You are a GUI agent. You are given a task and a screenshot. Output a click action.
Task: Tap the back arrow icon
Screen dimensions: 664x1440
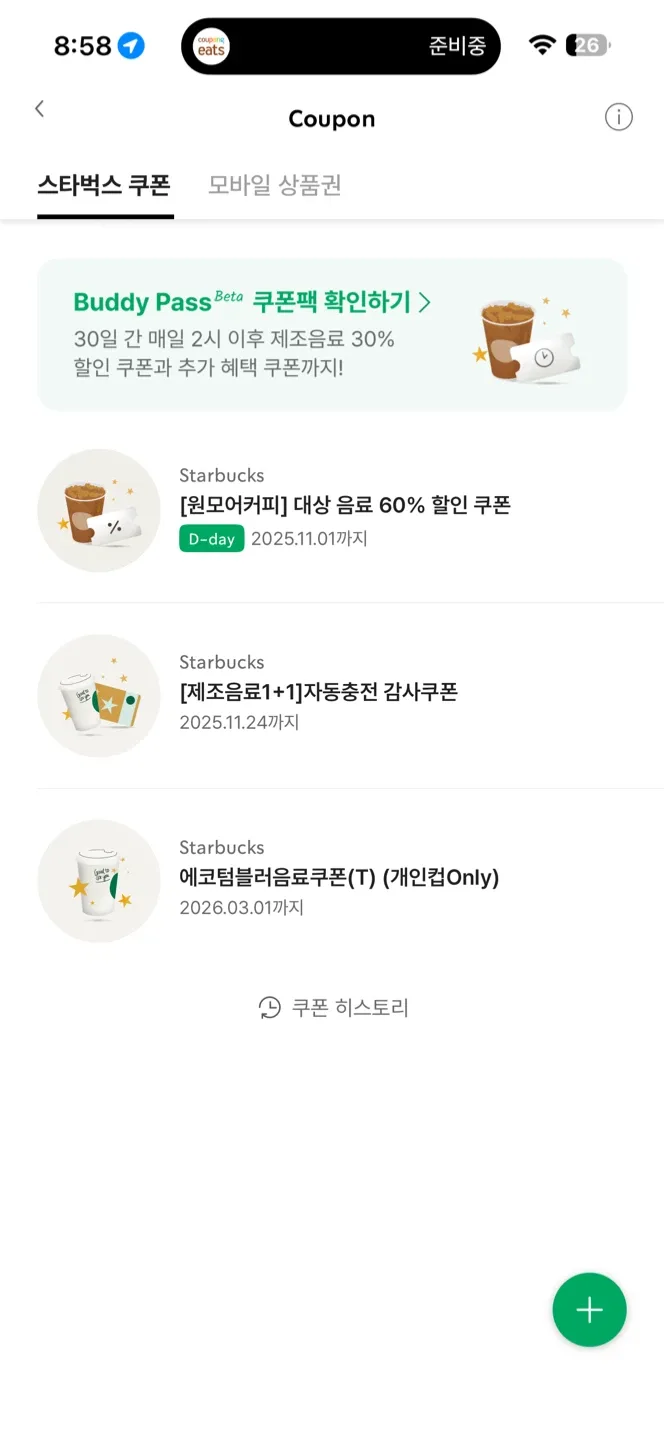(x=40, y=109)
